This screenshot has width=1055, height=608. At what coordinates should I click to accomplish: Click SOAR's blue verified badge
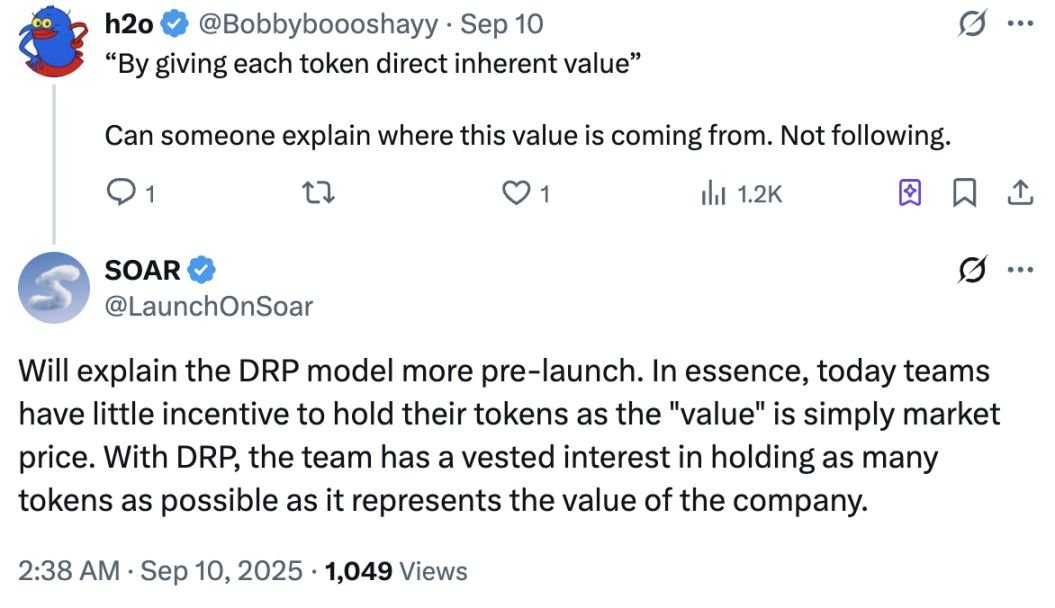click(203, 270)
